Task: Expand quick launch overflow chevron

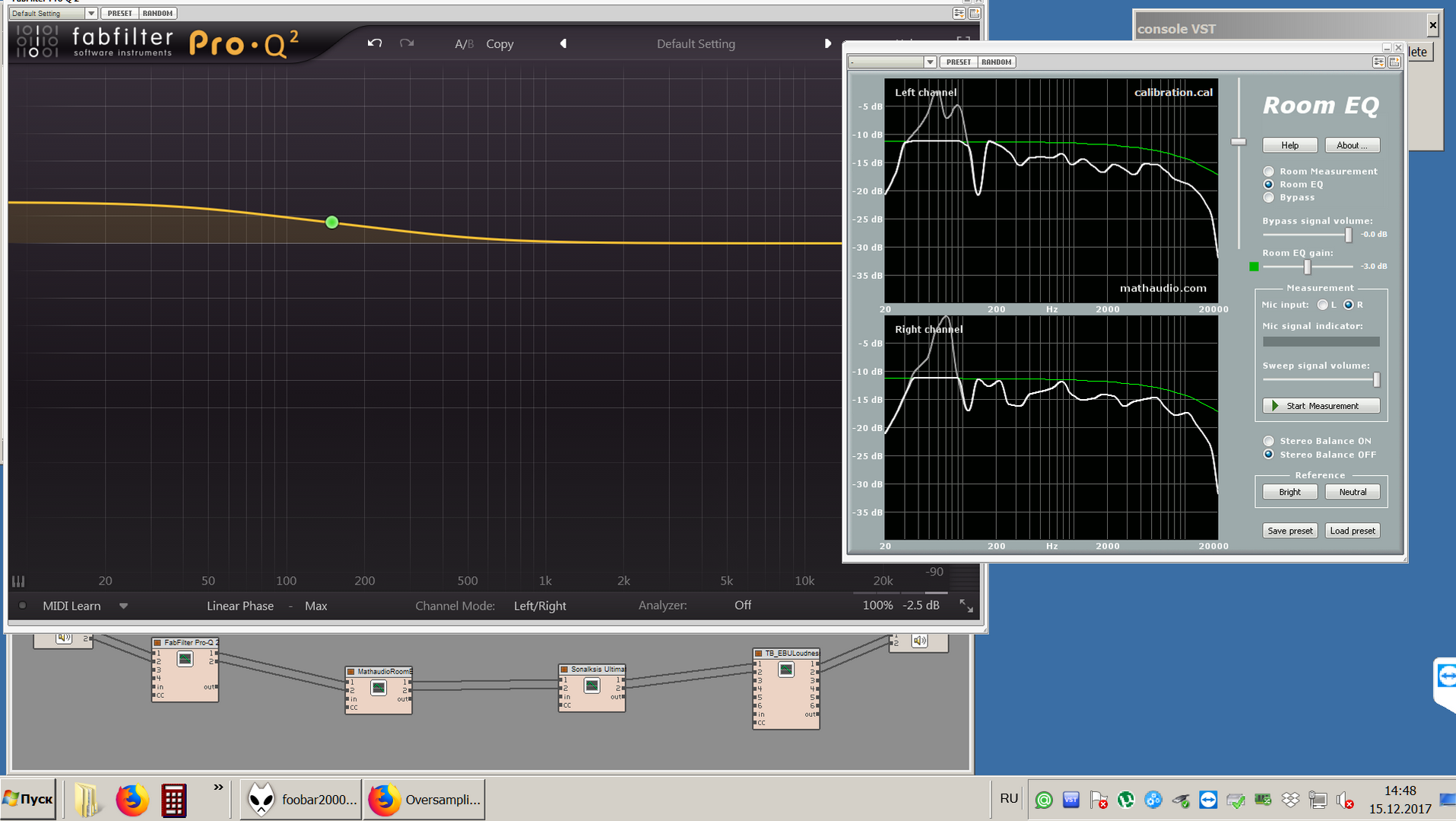Action: click(x=218, y=787)
